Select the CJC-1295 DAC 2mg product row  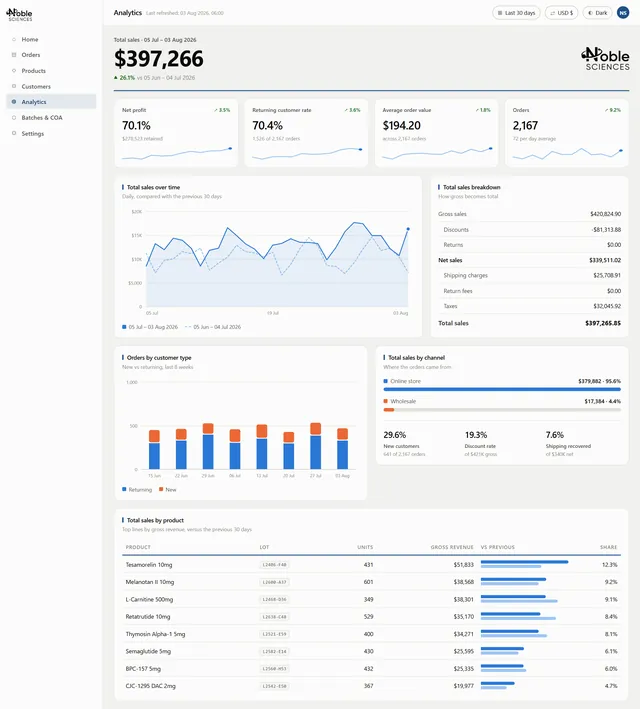(371, 686)
